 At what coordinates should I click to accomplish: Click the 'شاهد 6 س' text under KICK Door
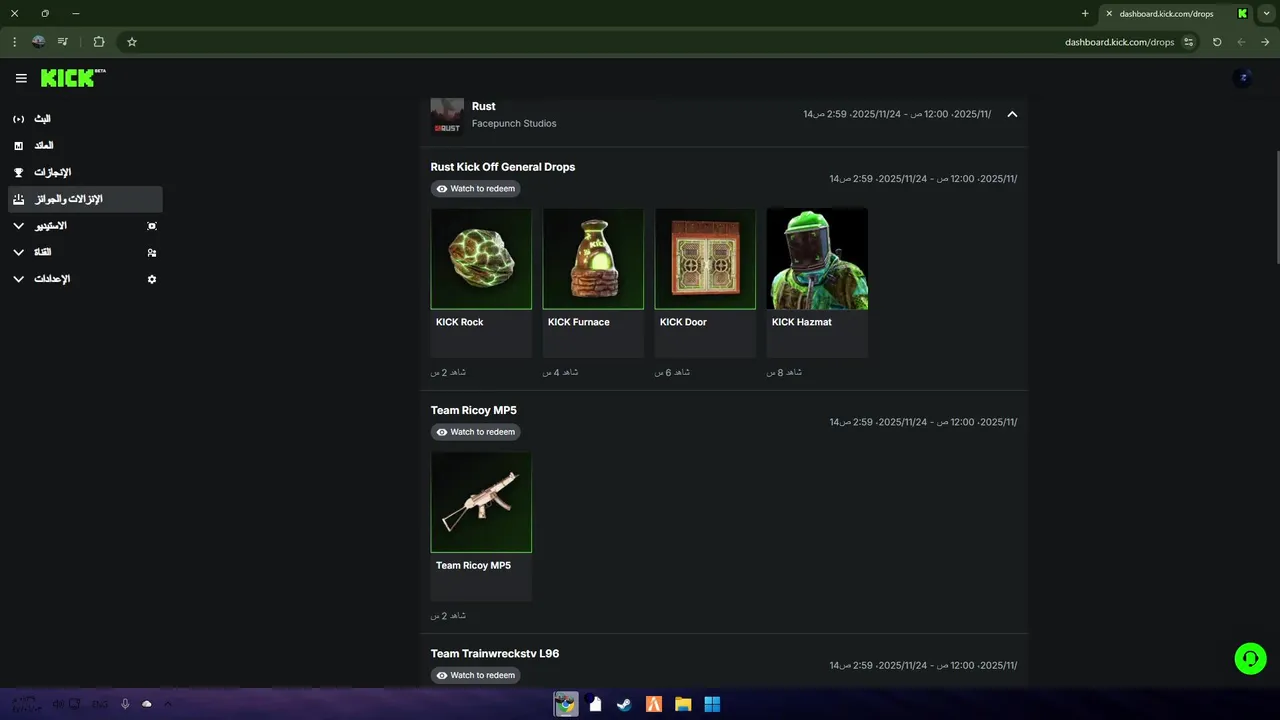coord(672,372)
